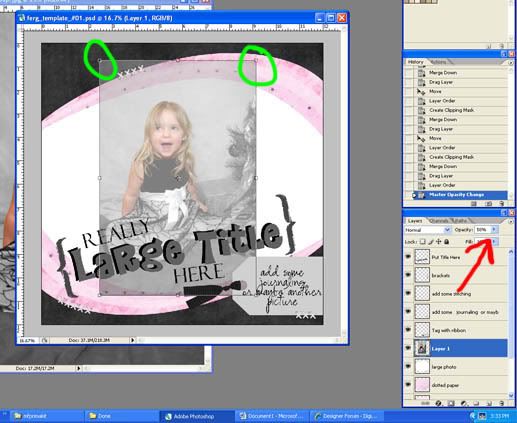Screen dimensions: 517x423
Task: Click the Delete current state trash icon
Action: click(x=501, y=204)
